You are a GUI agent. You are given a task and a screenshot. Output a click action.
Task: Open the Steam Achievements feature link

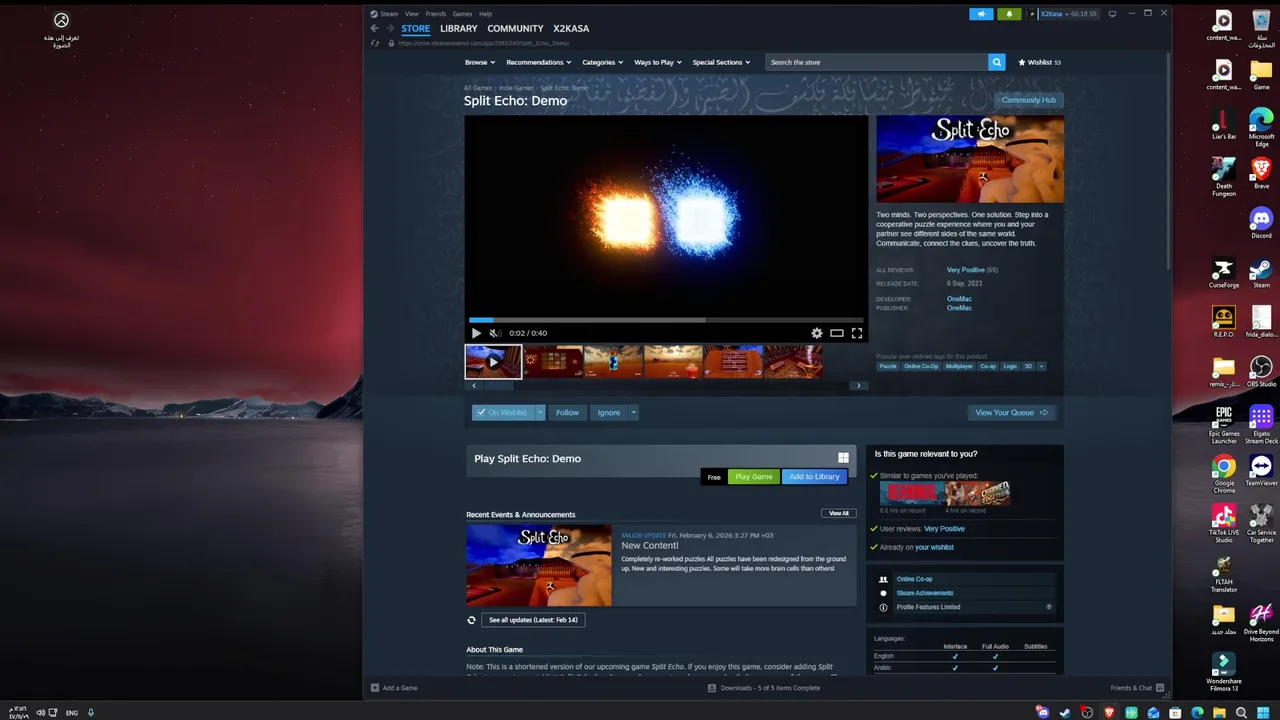coord(925,593)
